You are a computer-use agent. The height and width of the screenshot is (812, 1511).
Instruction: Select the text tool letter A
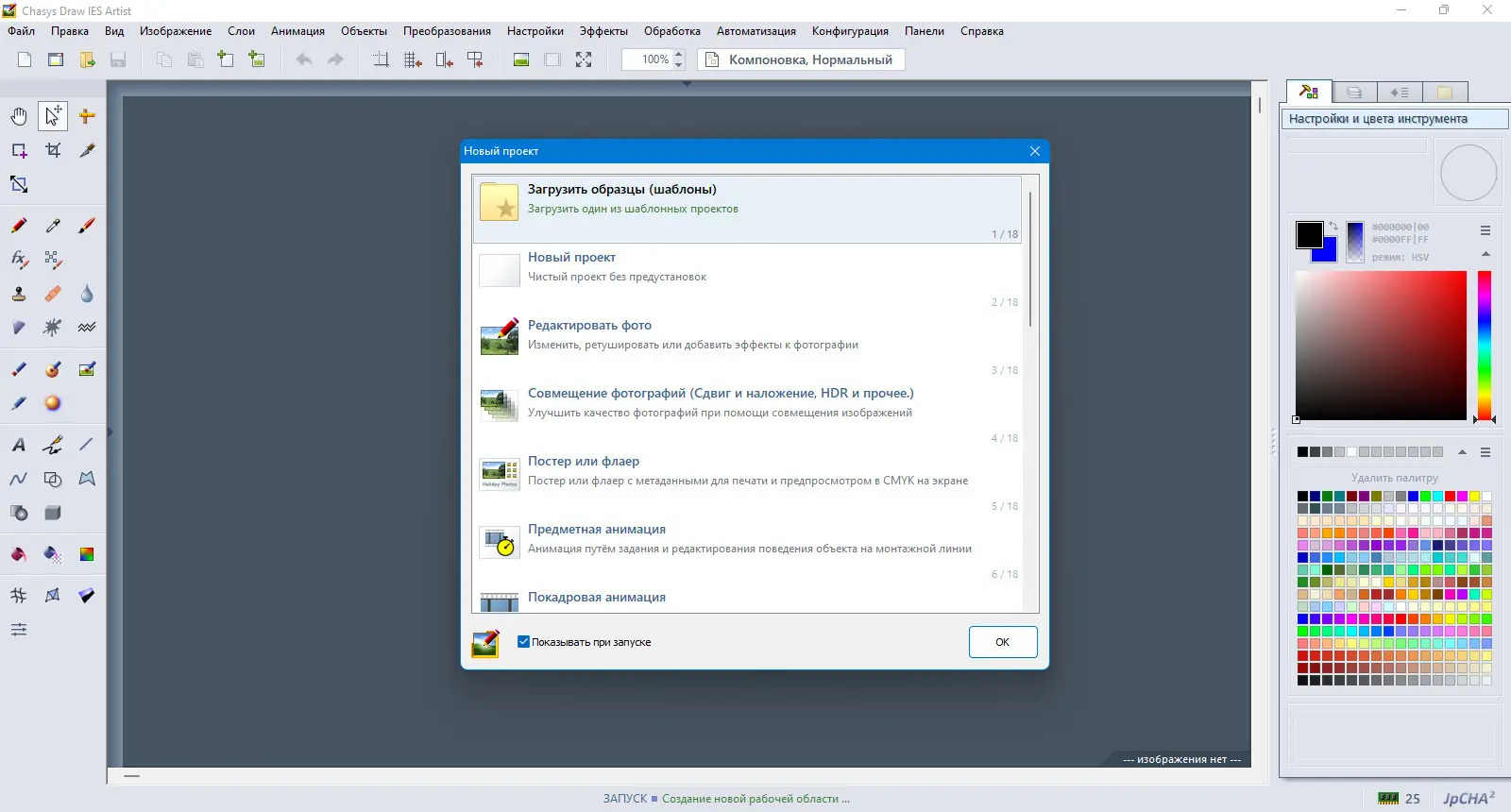(19, 445)
